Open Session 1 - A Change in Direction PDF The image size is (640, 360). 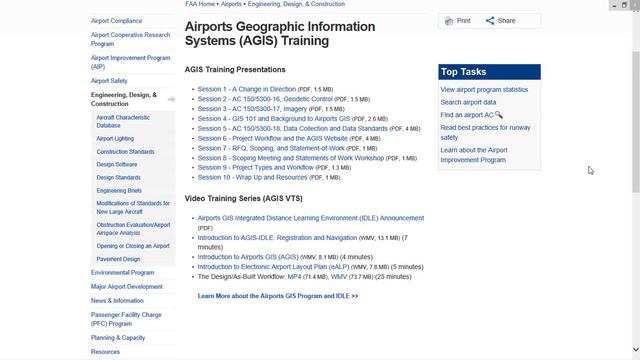click(247, 89)
